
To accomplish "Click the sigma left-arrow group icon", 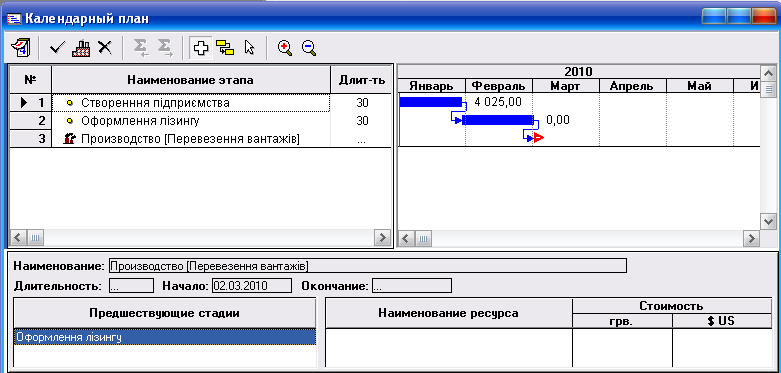I will click(141, 48).
